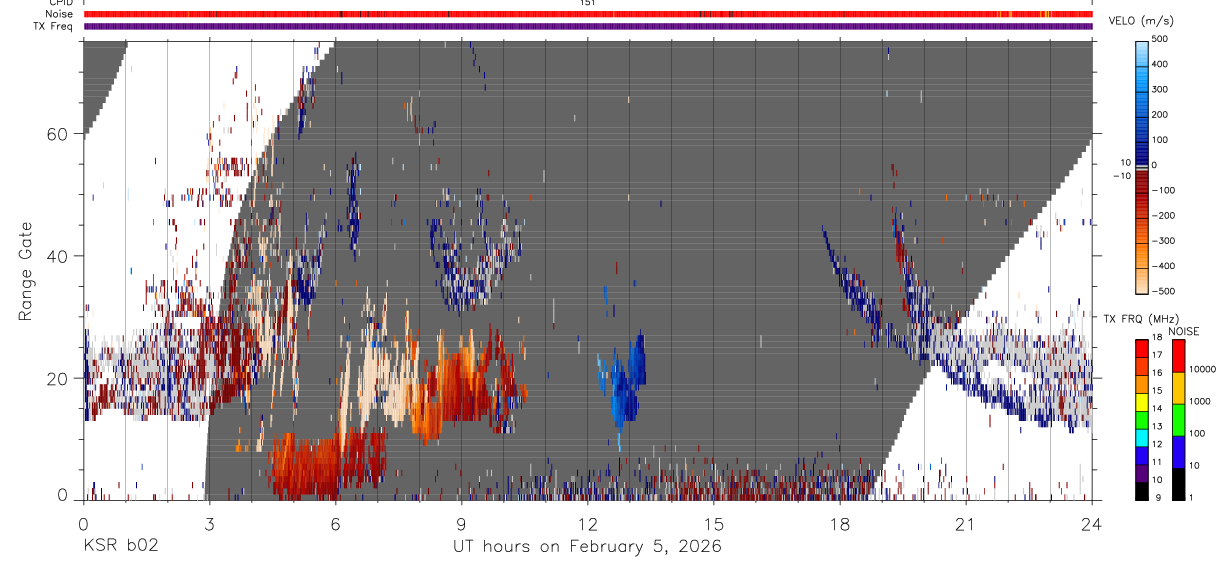The image size is (1228, 567).
Task: Click the x-axis tick label 24
Action: tap(1092, 523)
